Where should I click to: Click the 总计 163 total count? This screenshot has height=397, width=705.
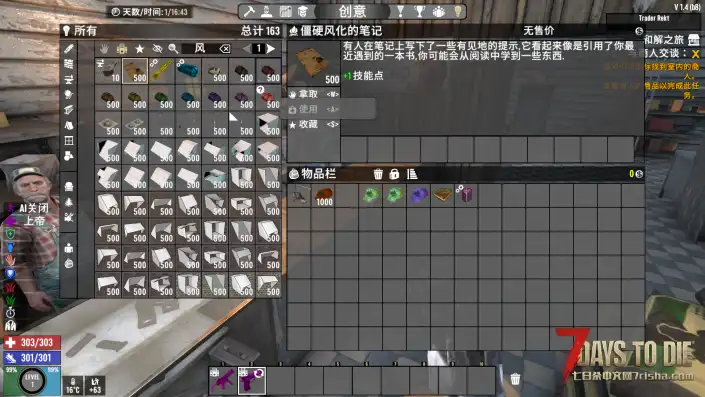260,31
